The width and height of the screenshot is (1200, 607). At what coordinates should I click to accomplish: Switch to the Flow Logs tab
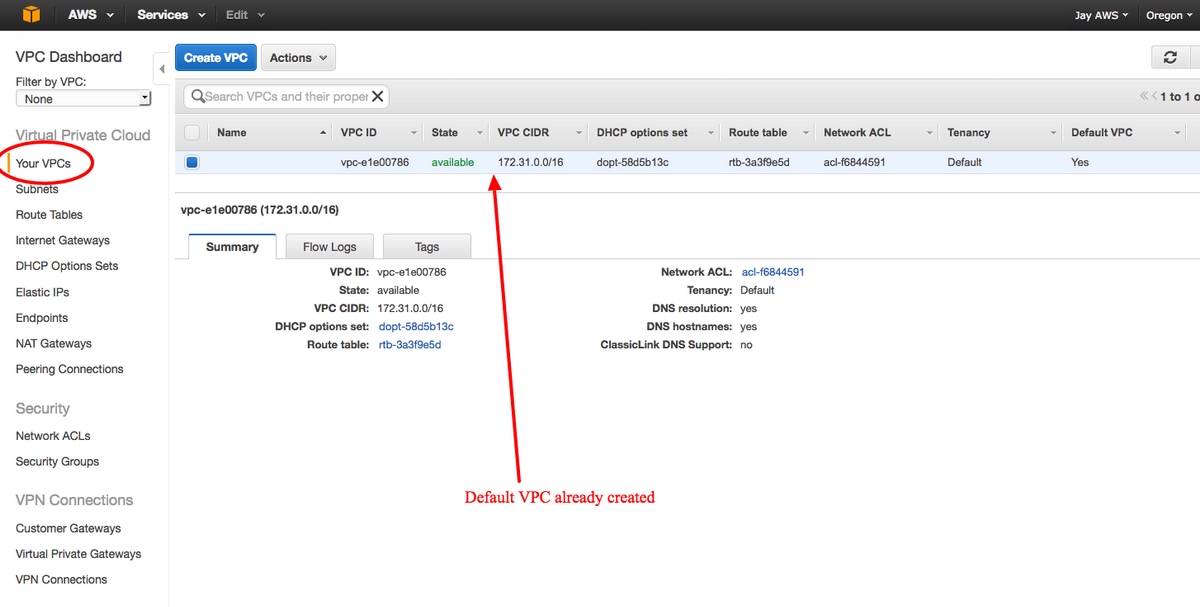click(x=330, y=247)
